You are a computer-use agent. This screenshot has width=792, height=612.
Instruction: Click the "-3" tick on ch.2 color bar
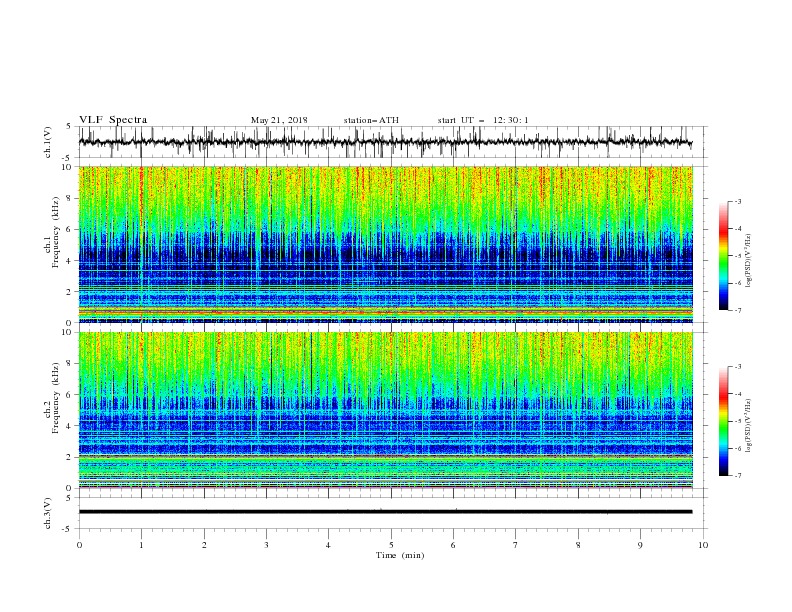point(738,367)
